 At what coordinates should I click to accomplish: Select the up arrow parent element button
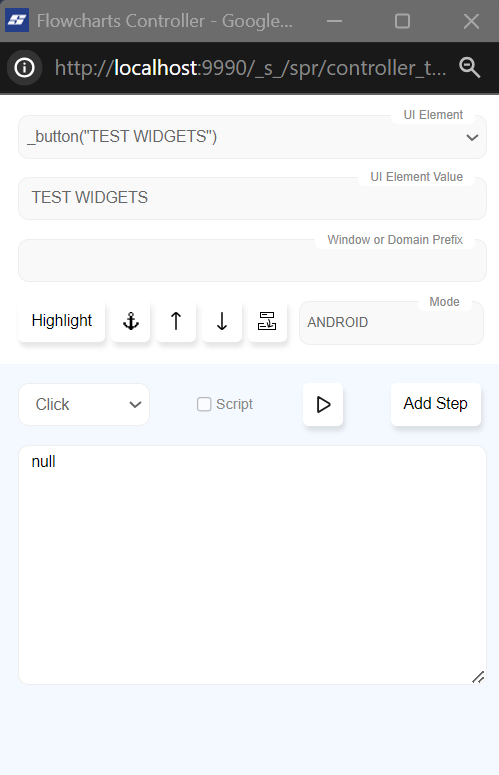[176, 321]
